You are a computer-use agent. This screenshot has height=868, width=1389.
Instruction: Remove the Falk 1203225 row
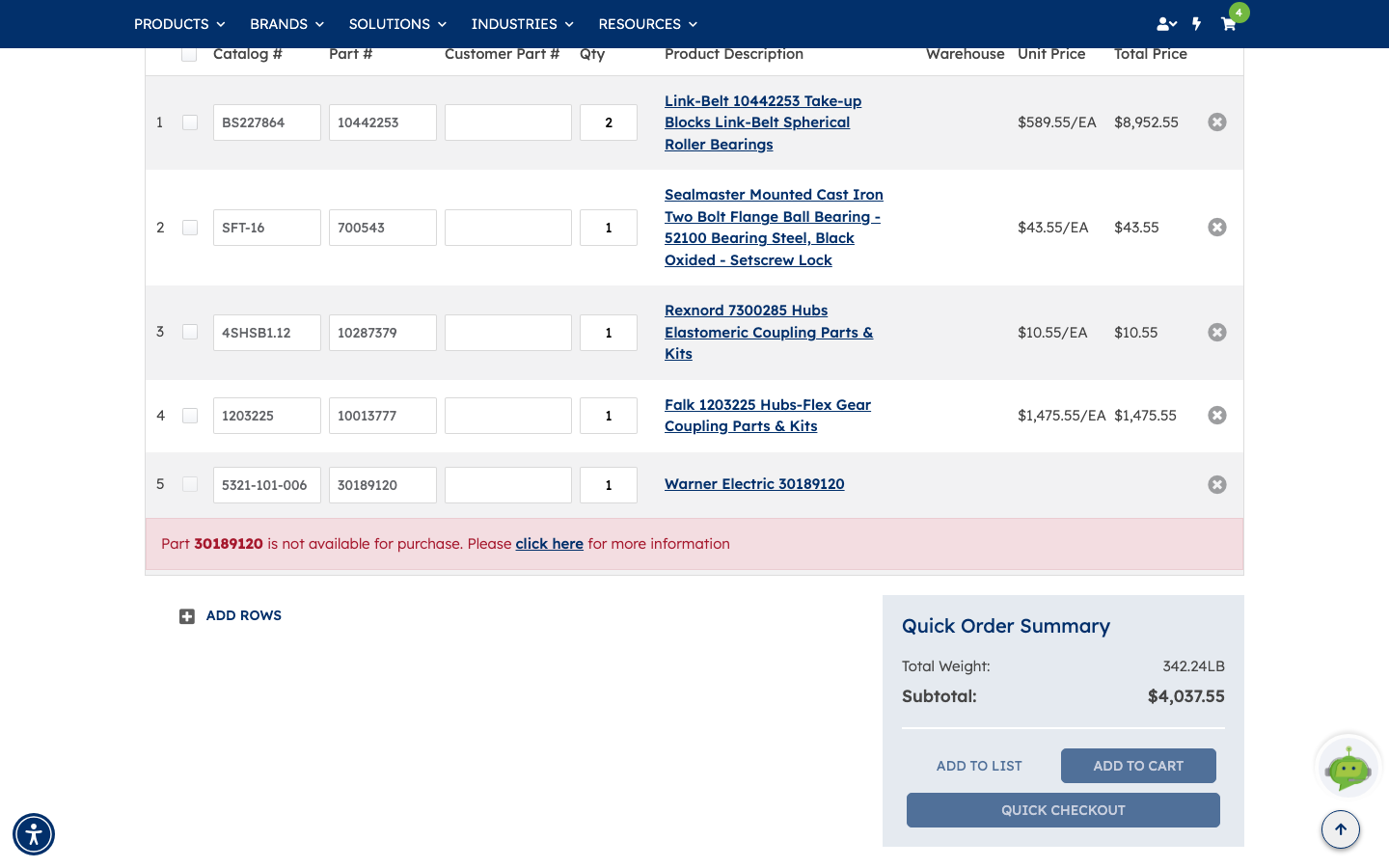click(1217, 416)
